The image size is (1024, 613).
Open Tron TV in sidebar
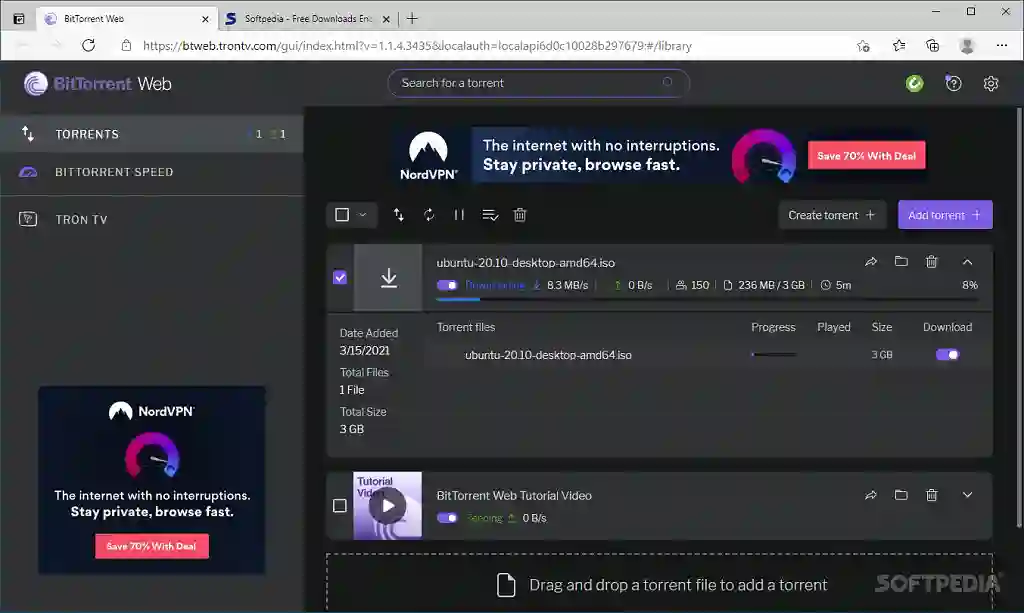pos(152,219)
